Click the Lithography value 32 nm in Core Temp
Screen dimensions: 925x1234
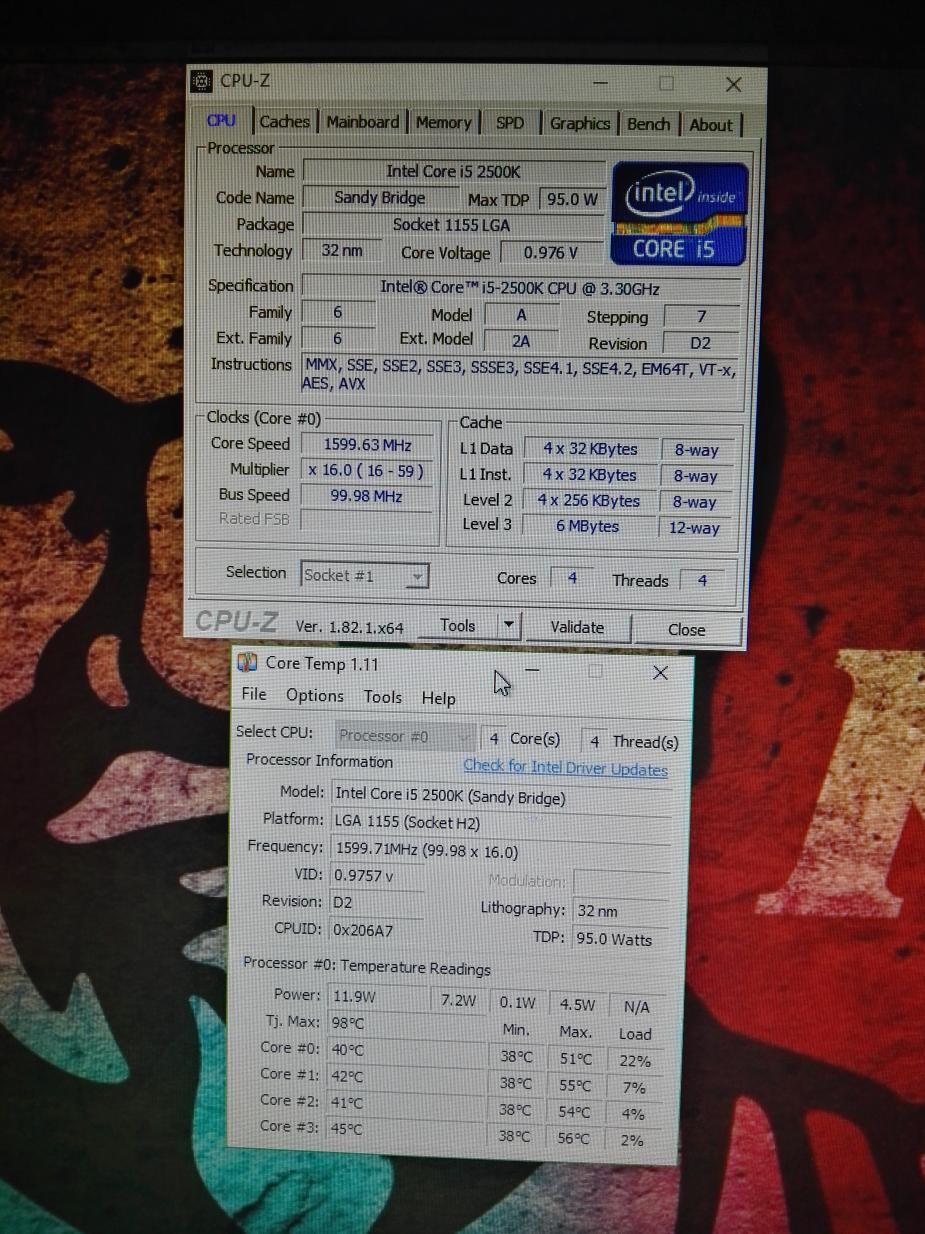[x=620, y=911]
